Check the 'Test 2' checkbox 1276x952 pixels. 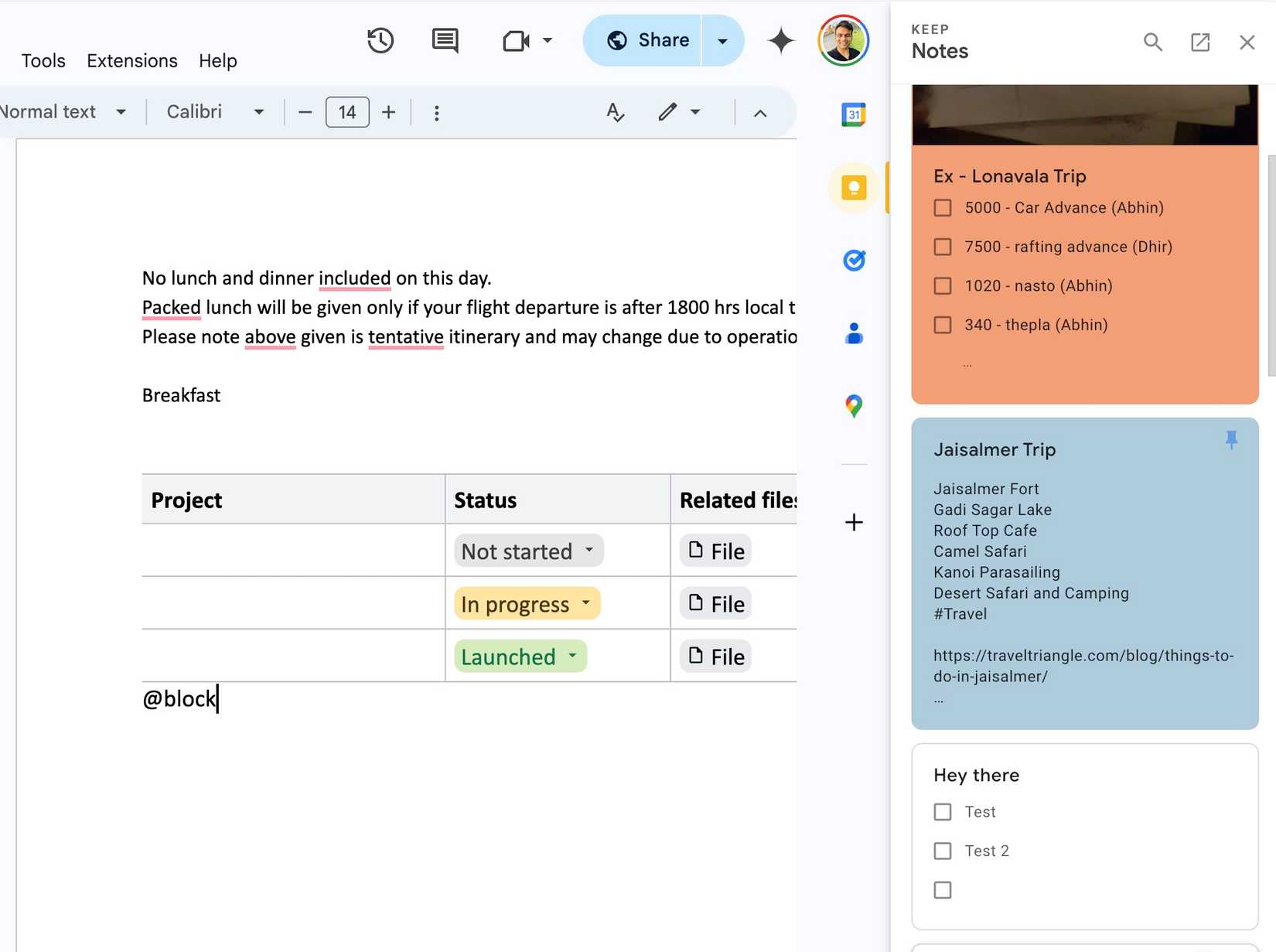[943, 851]
